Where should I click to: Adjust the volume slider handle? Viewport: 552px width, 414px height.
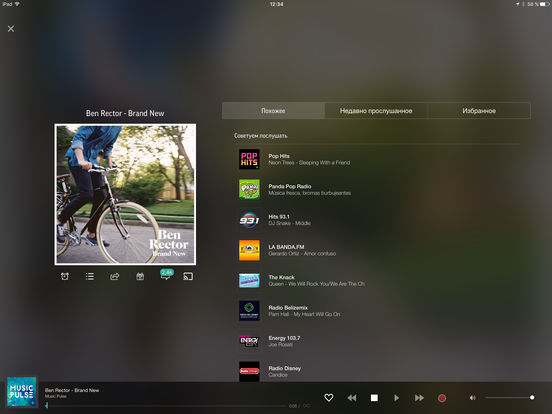(x=532, y=397)
